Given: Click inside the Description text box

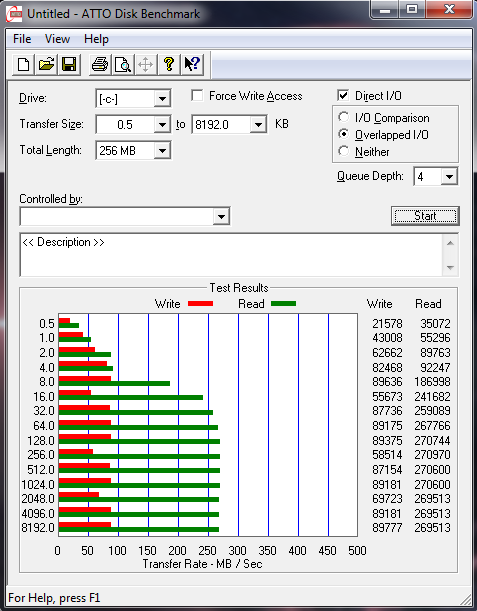Looking at the screenshot, I should click(x=231, y=255).
